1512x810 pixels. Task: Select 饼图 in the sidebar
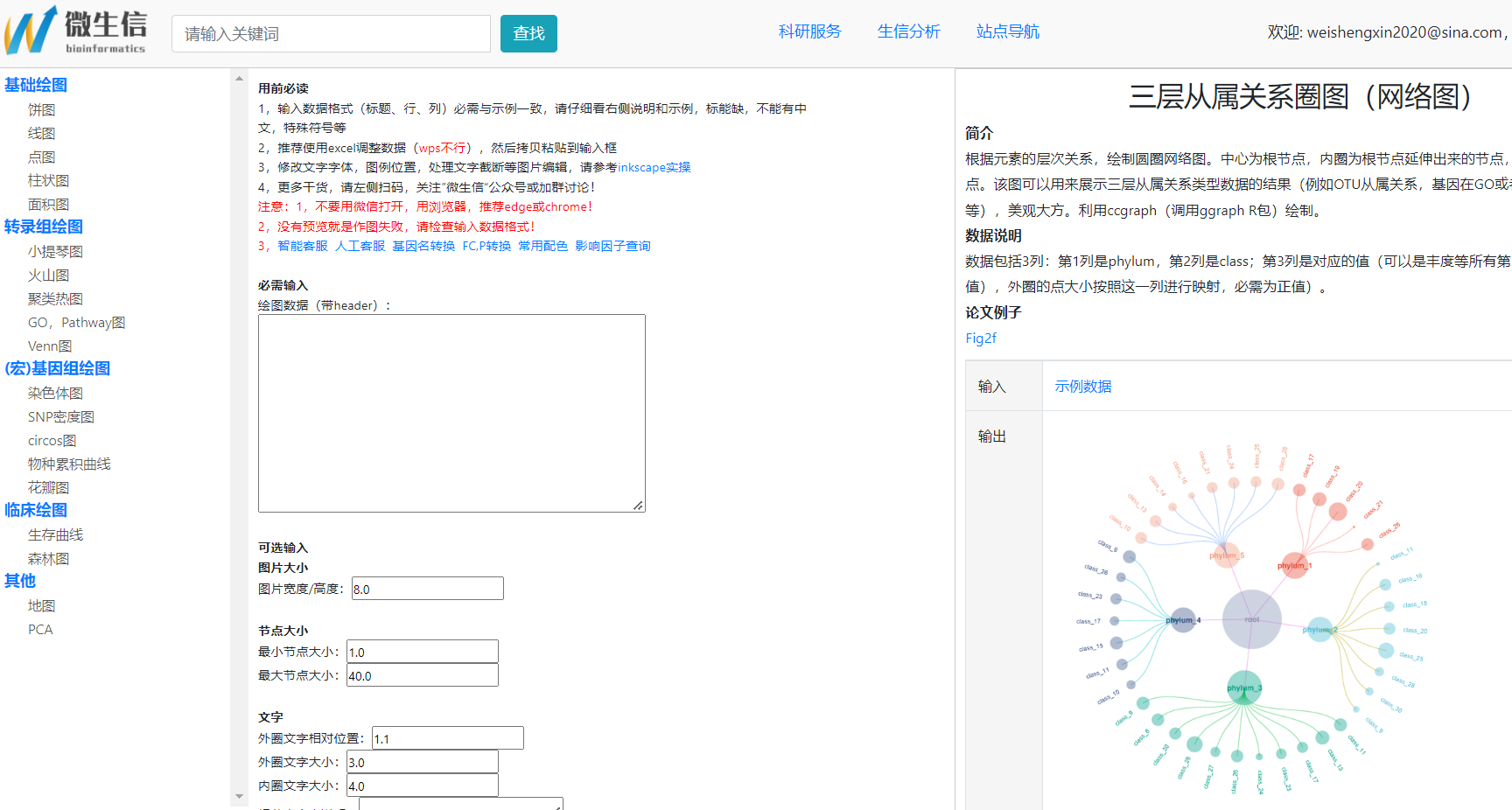(x=41, y=109)
